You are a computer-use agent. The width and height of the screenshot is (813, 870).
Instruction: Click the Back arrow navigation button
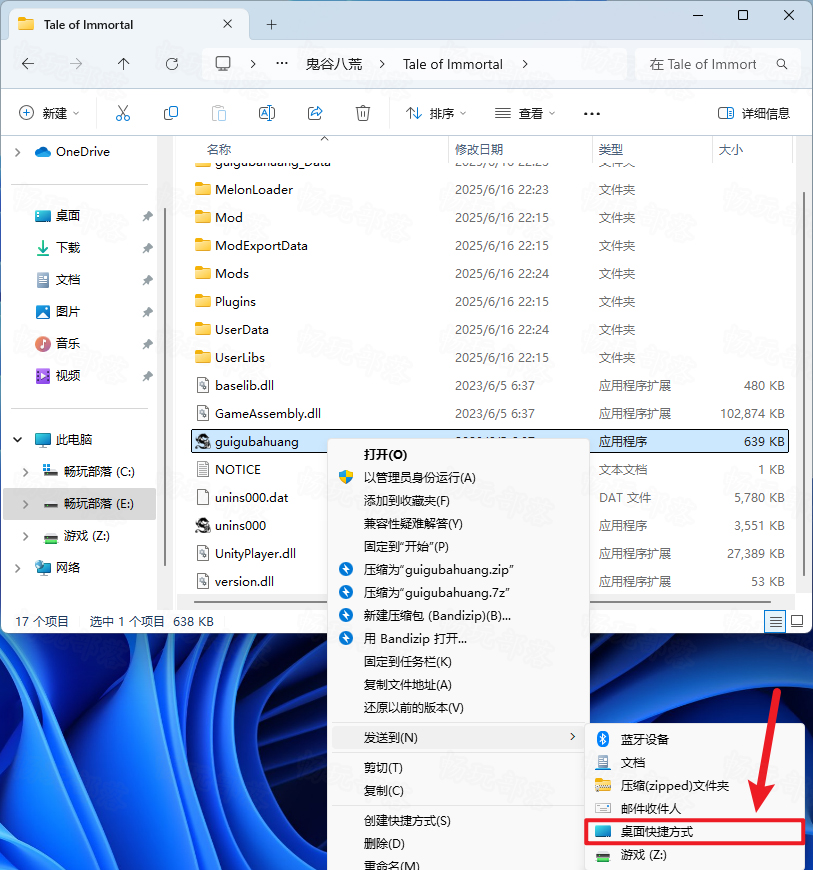(x=28, y=64)
